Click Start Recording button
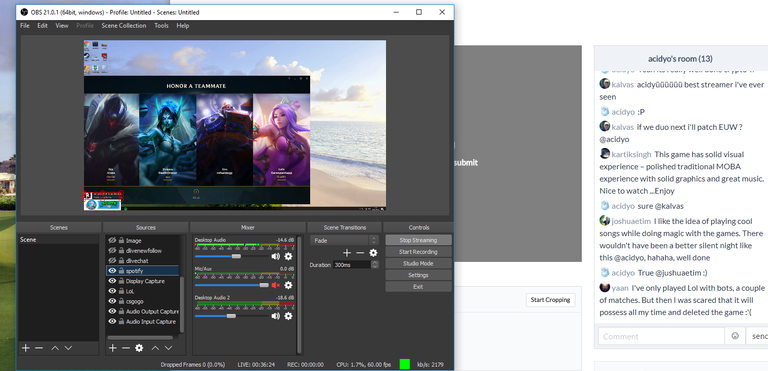 [418, 252]
